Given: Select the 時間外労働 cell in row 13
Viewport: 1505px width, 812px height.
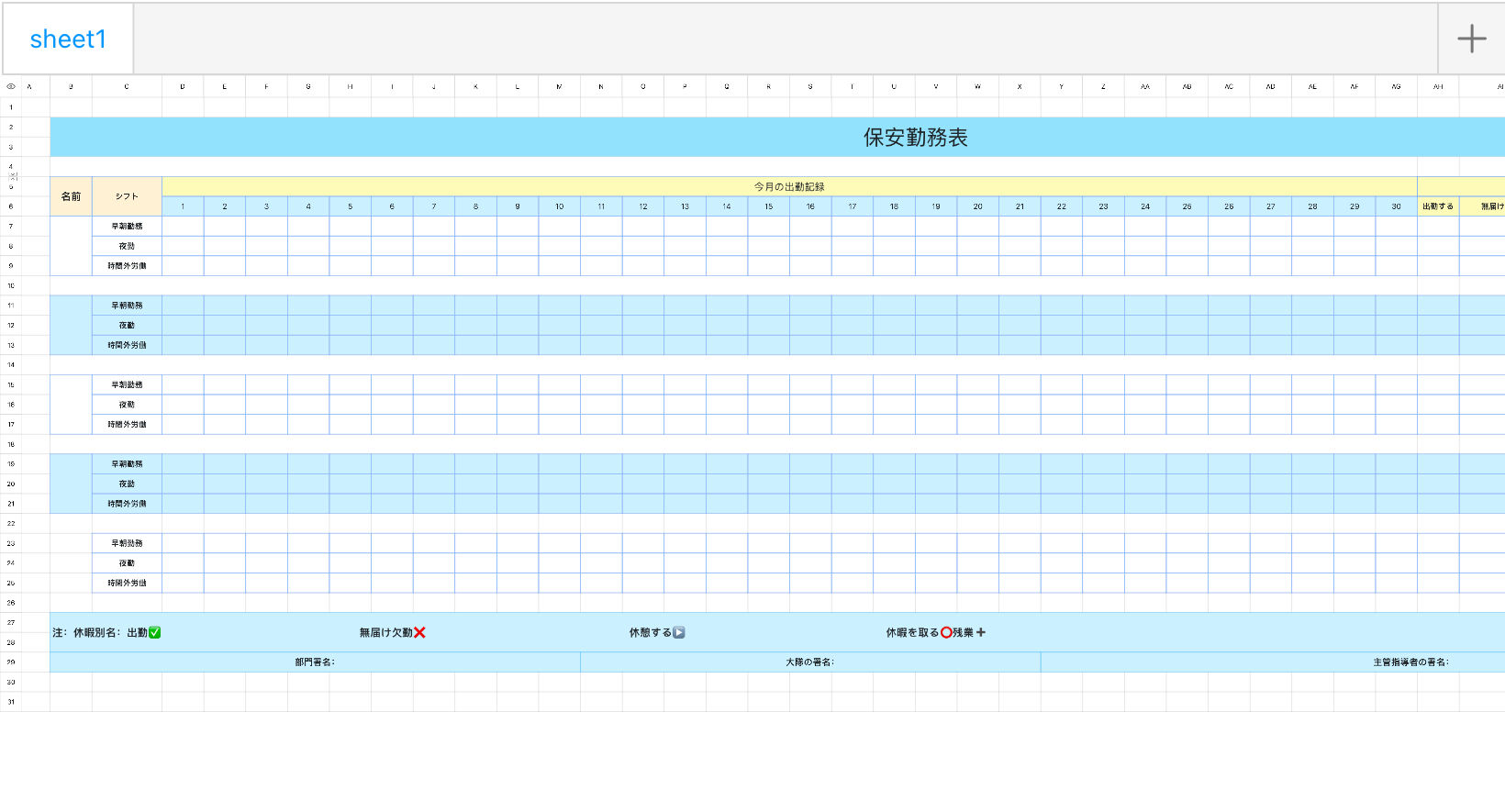Looking at the screenshot, I should coord(127,345).
